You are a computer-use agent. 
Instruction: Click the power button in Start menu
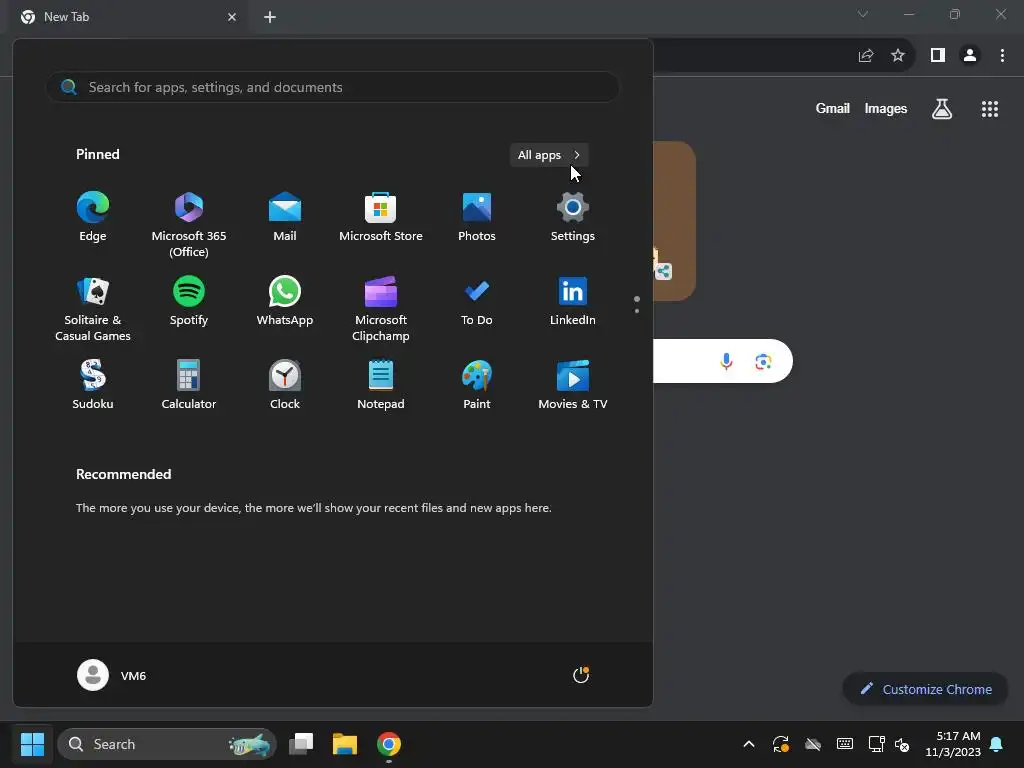point(581,675)
